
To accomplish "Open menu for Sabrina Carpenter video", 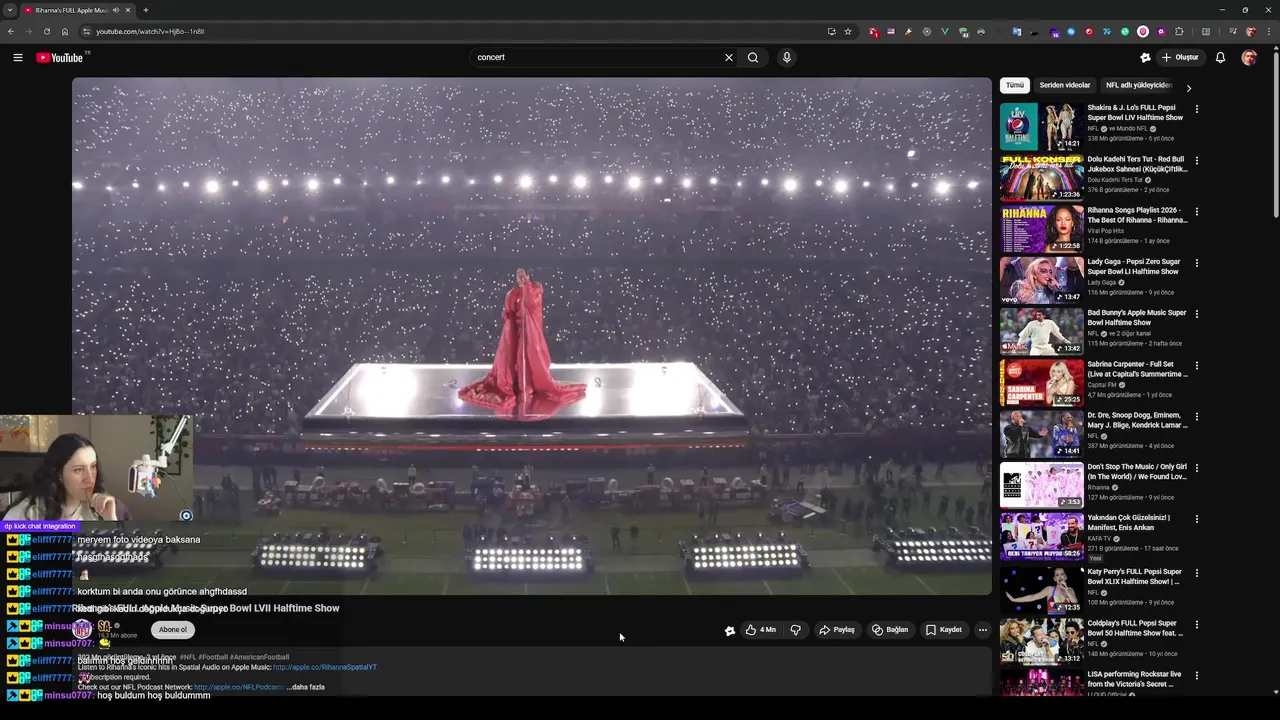I will click(x=1197, y=366).
